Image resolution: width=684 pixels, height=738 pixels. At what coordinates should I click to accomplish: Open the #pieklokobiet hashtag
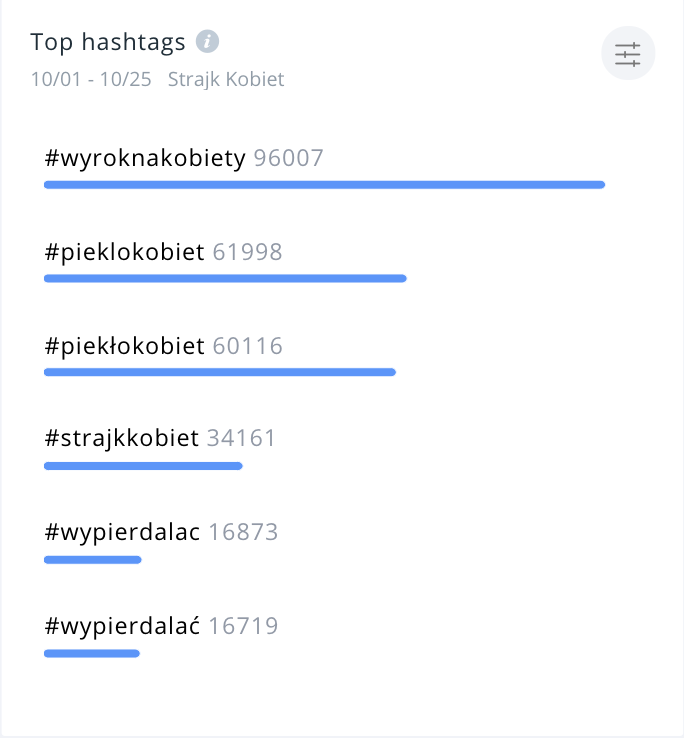point(125,252)
